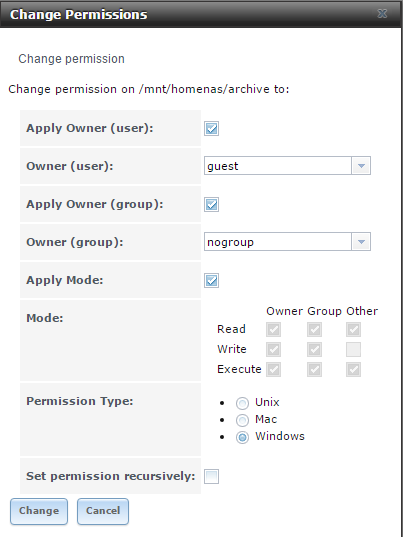Expand the Owner (group) dropdown arrow
This screenshot has width=403, height=537.
pos(361,242)
